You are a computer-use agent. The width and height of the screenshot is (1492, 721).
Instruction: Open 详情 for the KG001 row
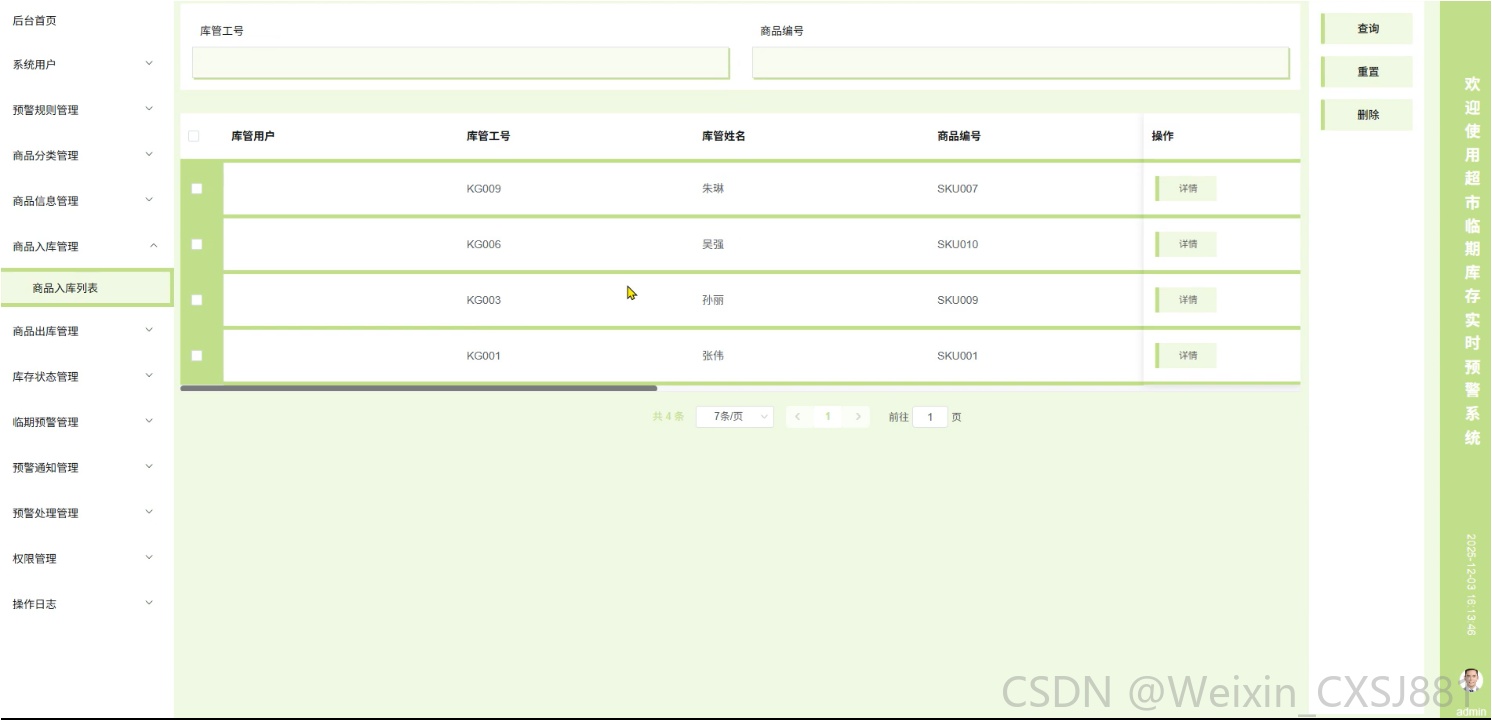point(1186,355)
